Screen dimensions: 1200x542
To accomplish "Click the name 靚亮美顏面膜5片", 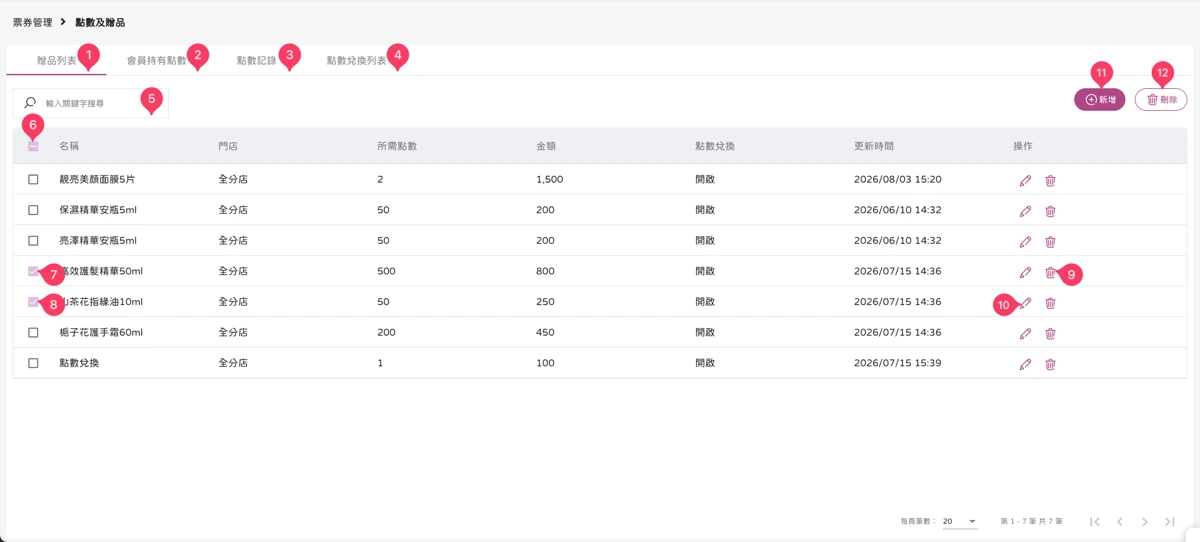I will click(x=97, y=180).
